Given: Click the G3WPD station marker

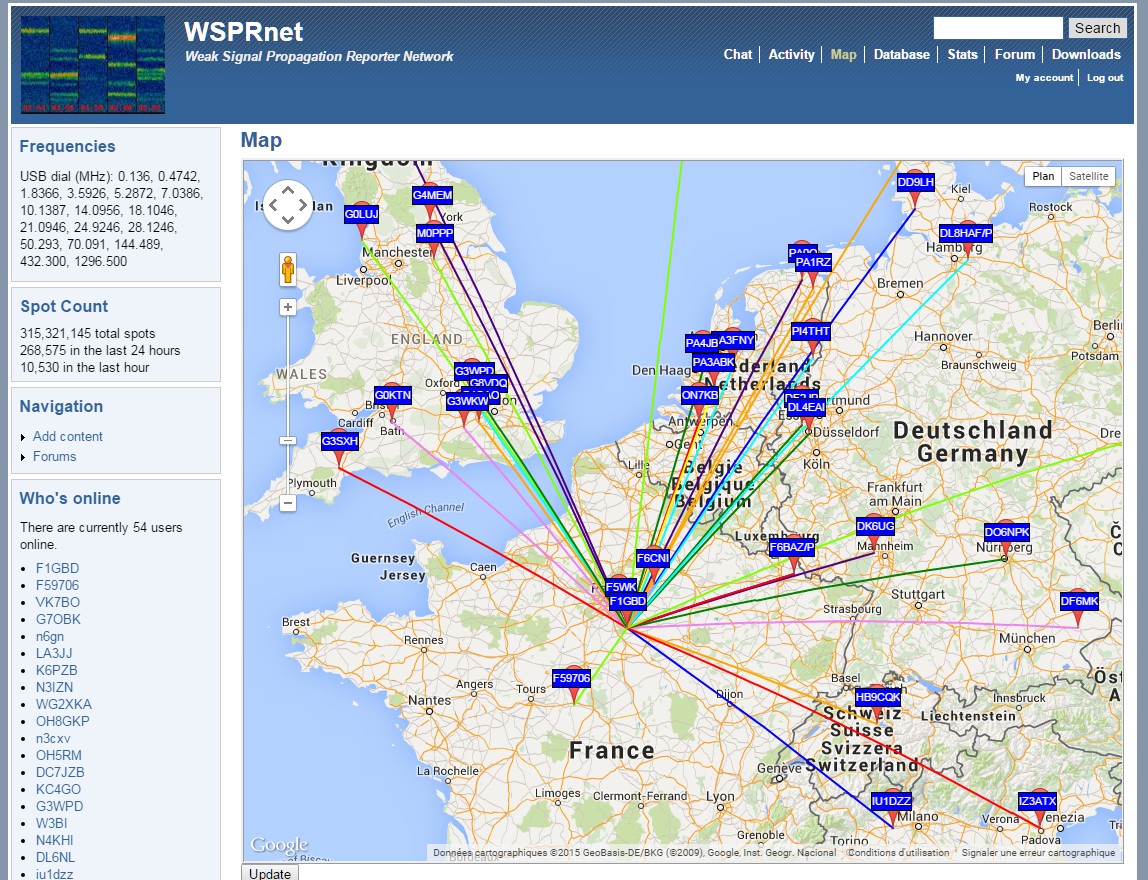Looking at the screenshot, I should 474,371.
